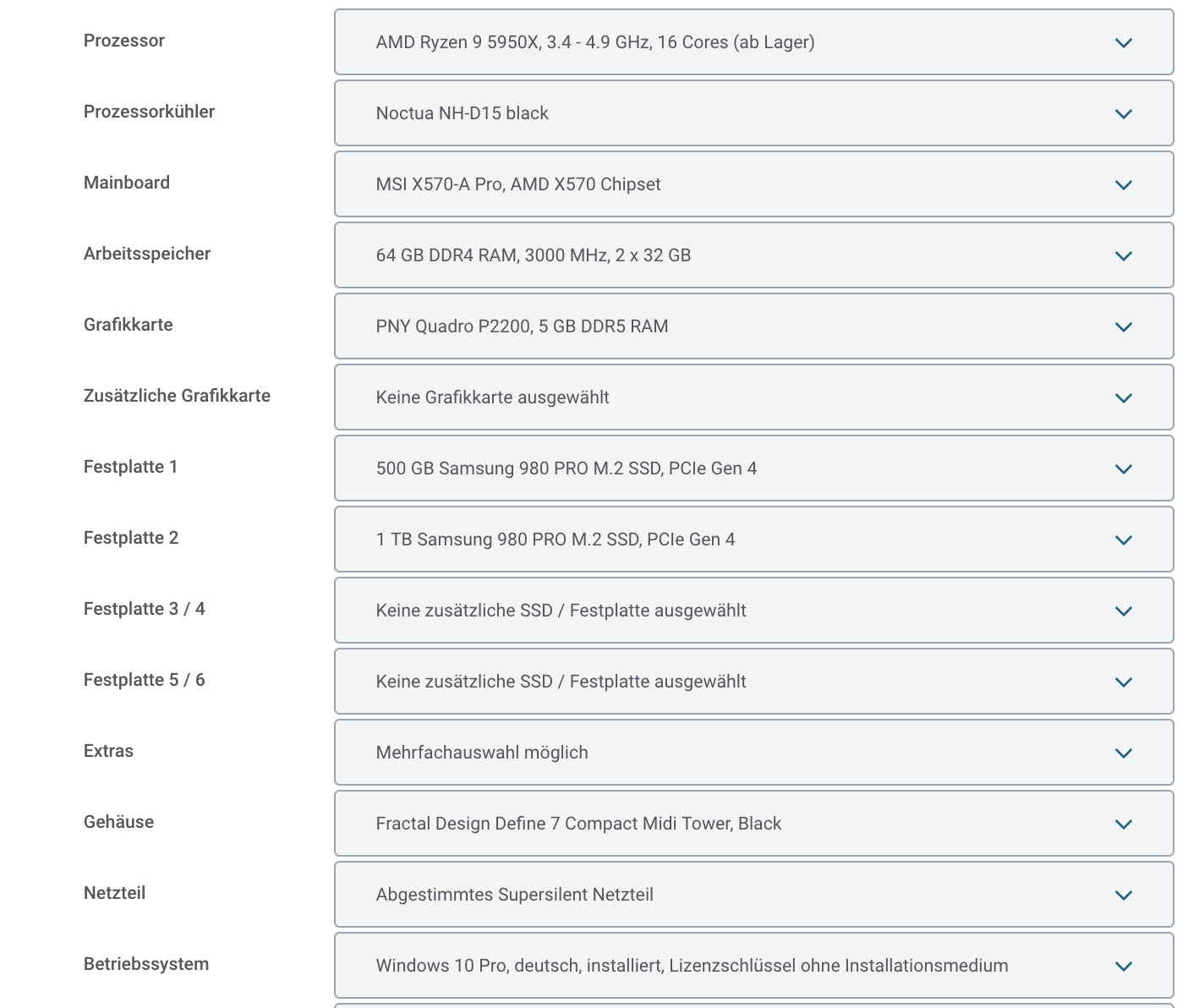The width and height of the screenshot is (1199, 1008).
Task: Click the Prozessorkühler label
Action: click(x=149, y=112)
